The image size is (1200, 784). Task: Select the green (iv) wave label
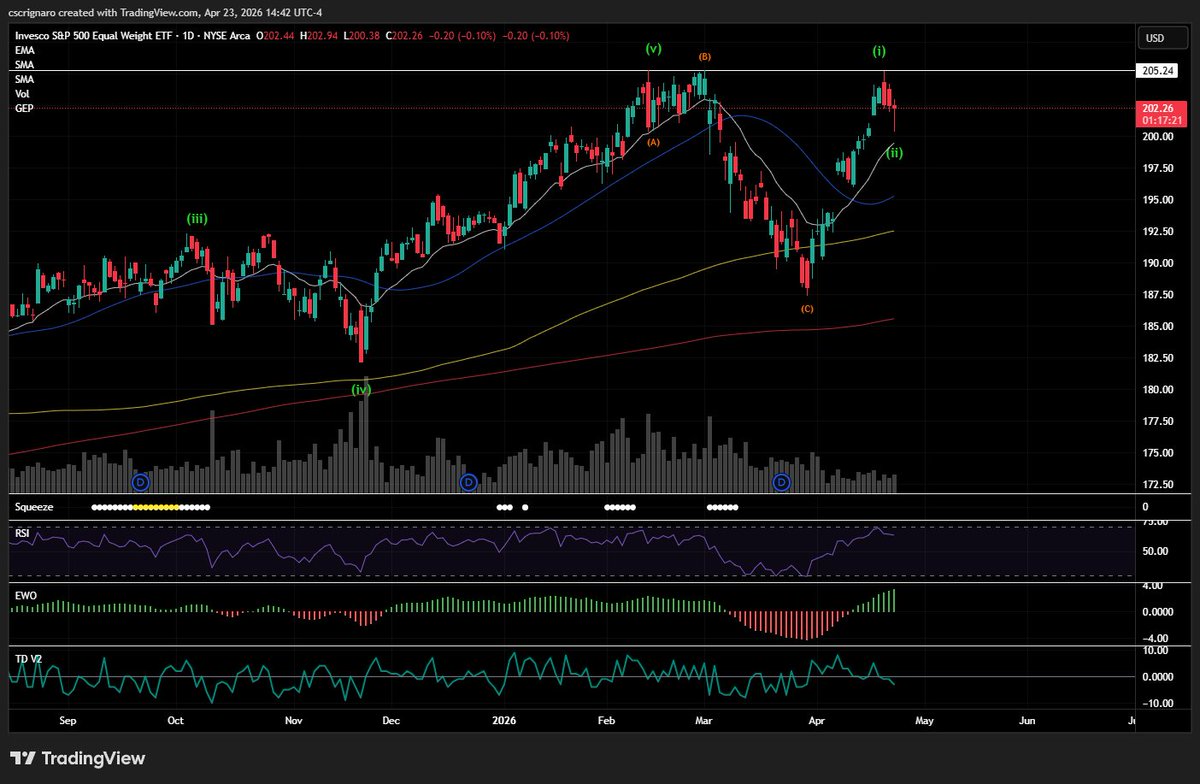coord(361,388)
